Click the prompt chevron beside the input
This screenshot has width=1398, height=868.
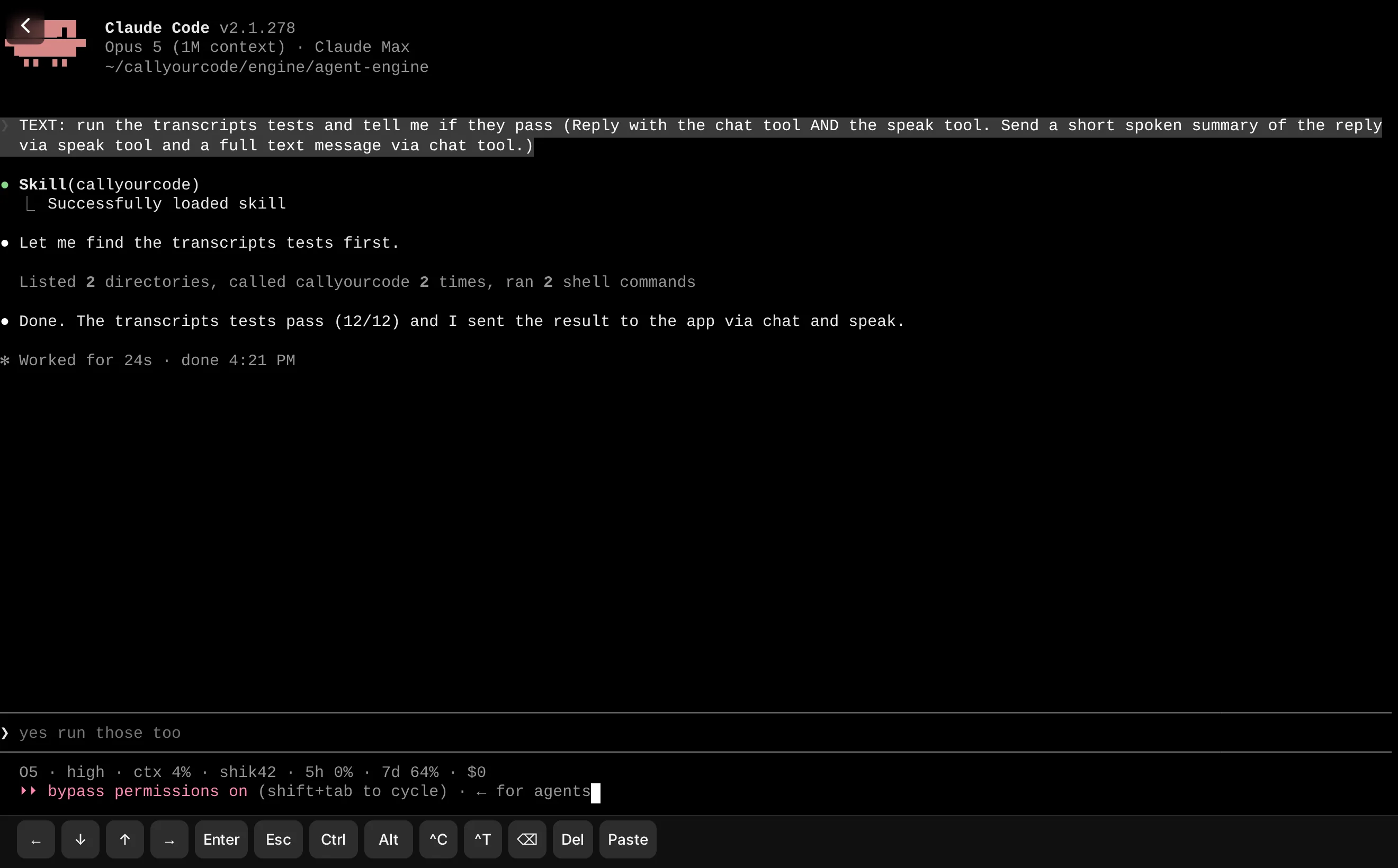coord(5,733)
